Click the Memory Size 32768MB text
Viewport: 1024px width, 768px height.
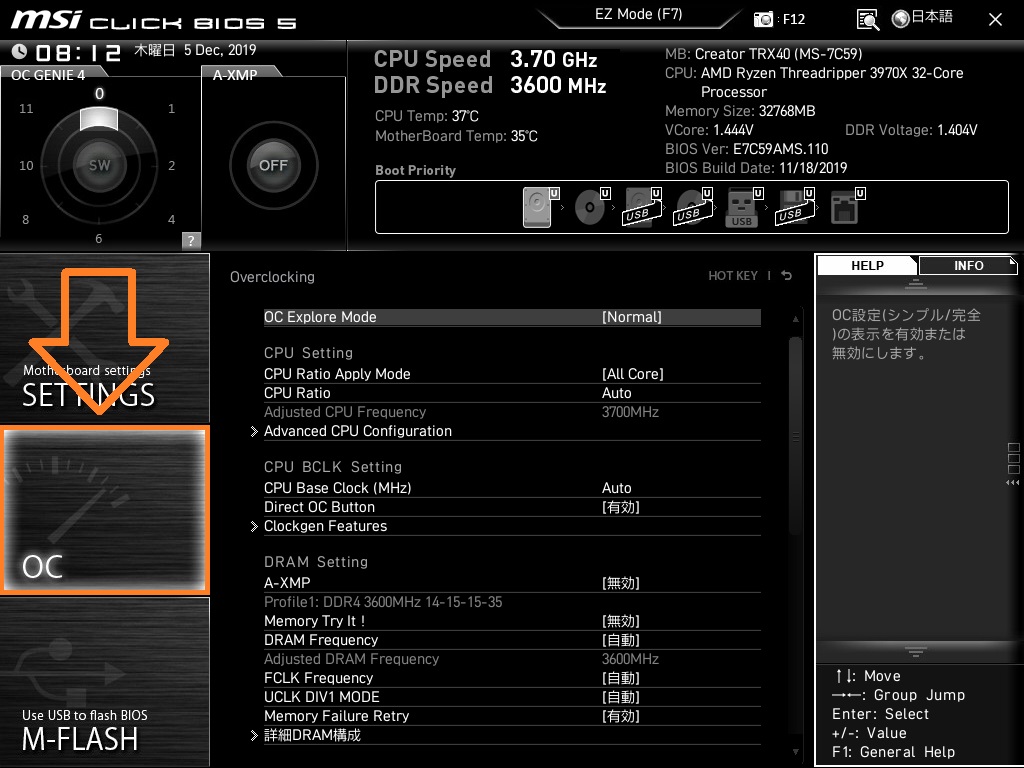(x=740, y=111)
